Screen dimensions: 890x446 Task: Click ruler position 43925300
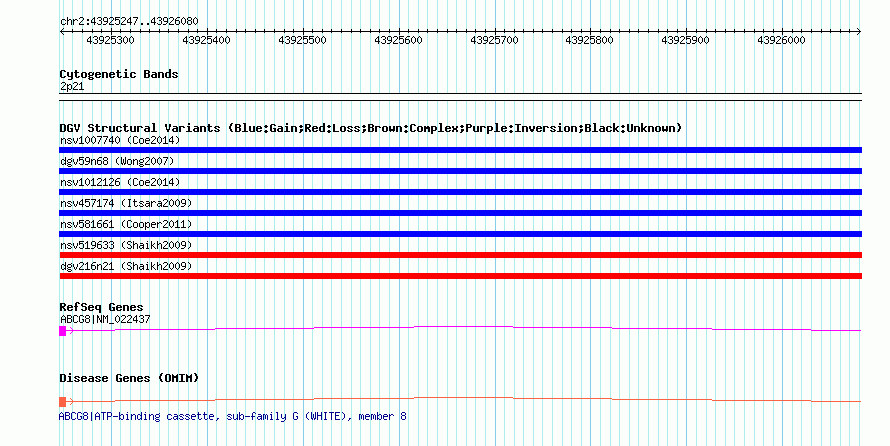point(111,41)
